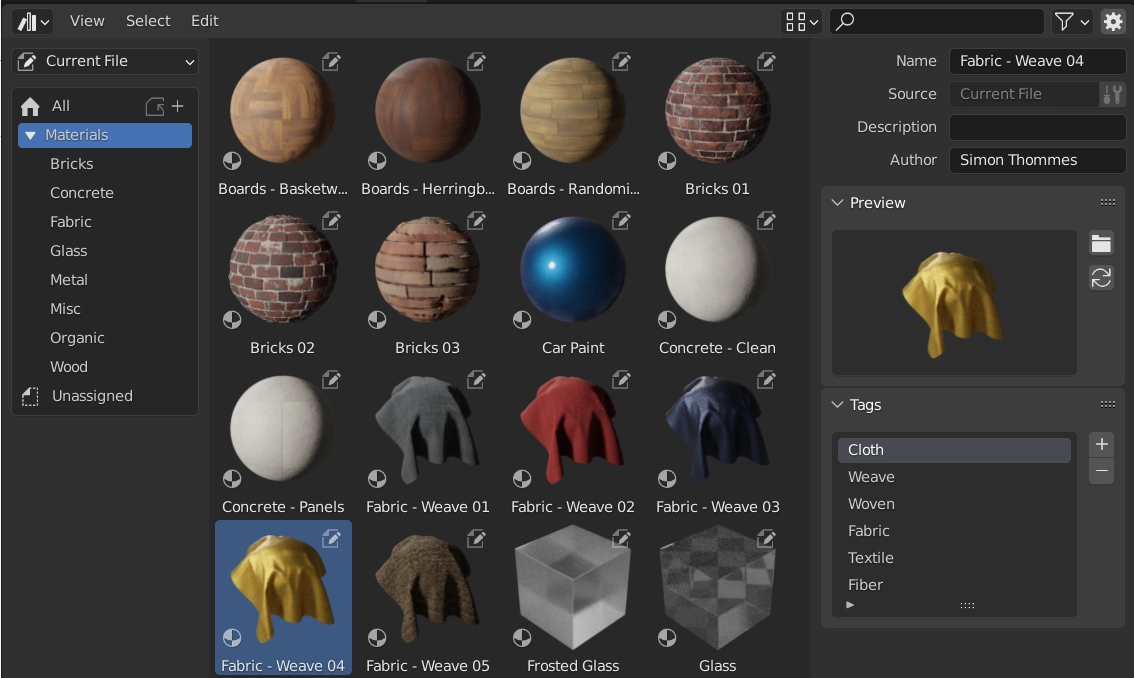Regenerate preview with refresh icon
This screenshot has height=678, width=1134.
[1101, 278]
